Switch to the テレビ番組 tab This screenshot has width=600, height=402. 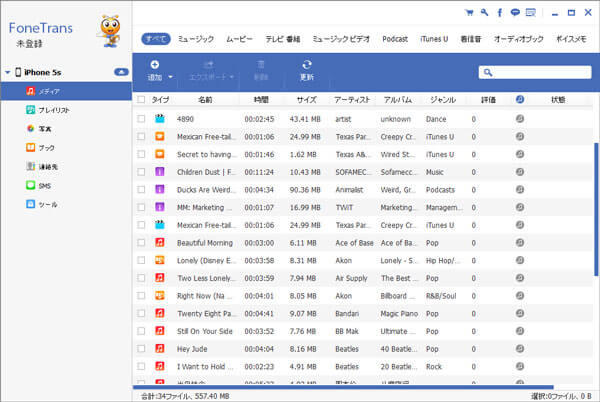pos(283,39)
